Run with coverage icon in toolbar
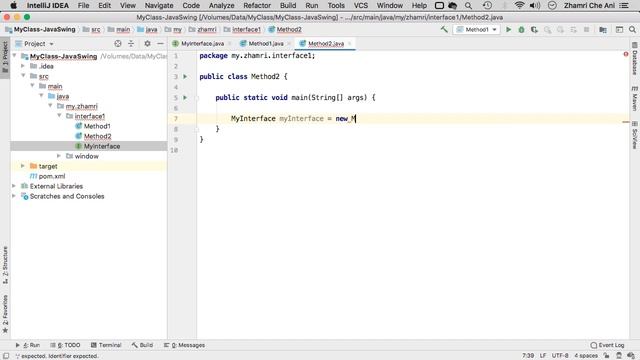The width and height of the screenshot is (640, 360). (x=534, y=29)
